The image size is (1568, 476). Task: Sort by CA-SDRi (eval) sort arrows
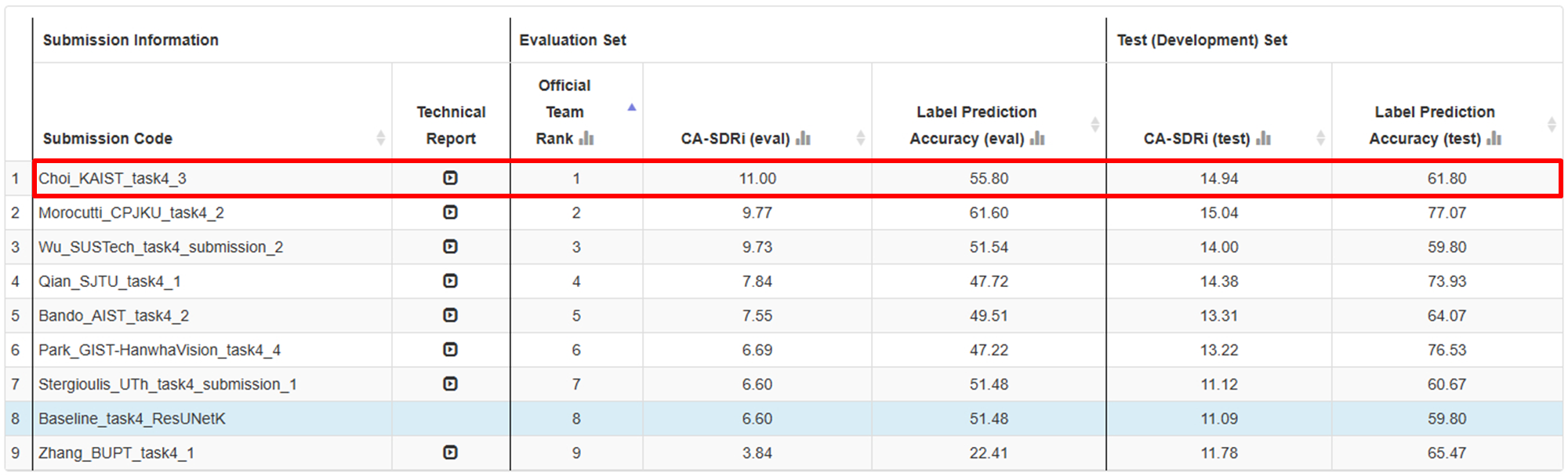(x=860, y=138)
